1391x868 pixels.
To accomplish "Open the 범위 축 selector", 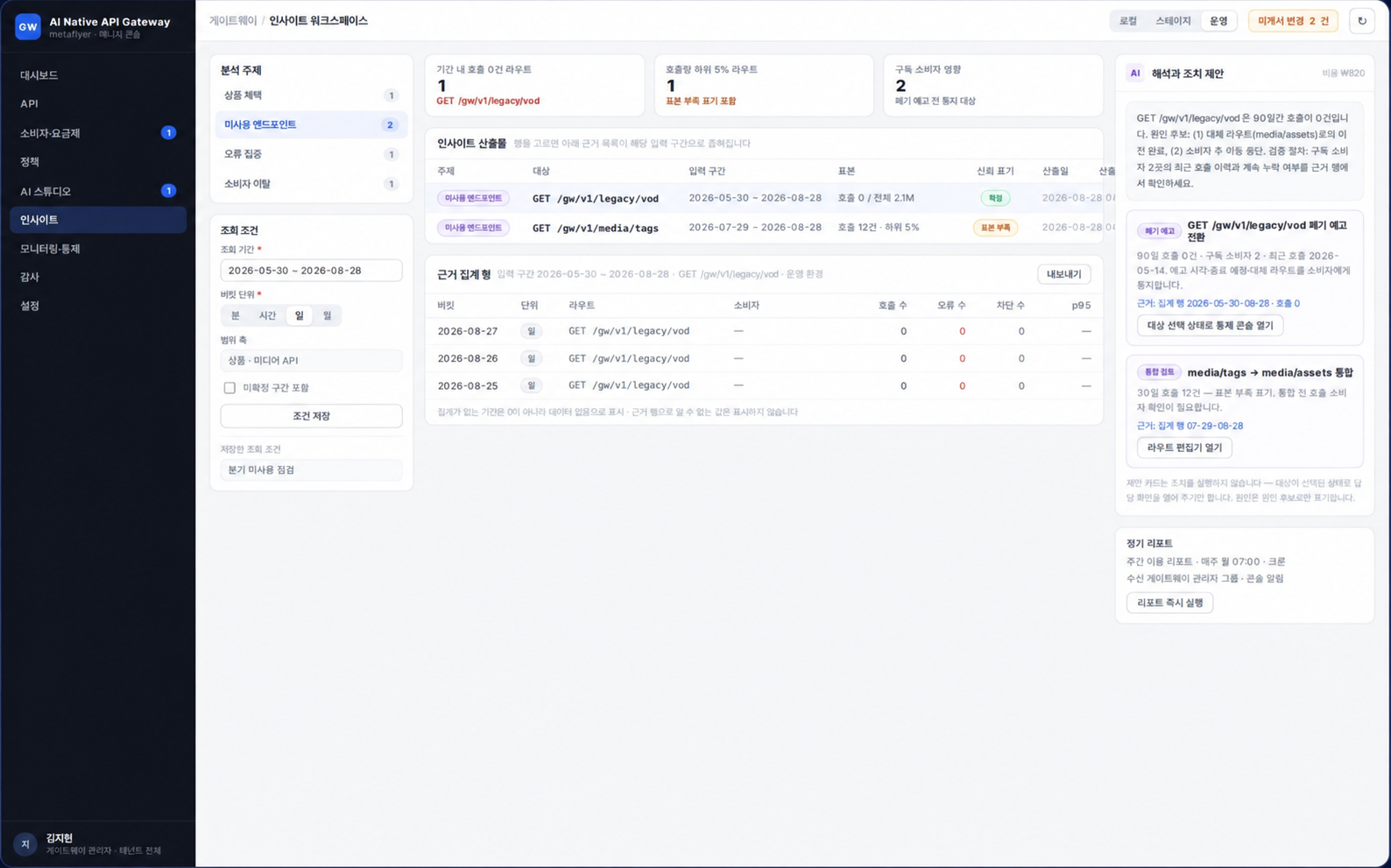I will (311, 360).
